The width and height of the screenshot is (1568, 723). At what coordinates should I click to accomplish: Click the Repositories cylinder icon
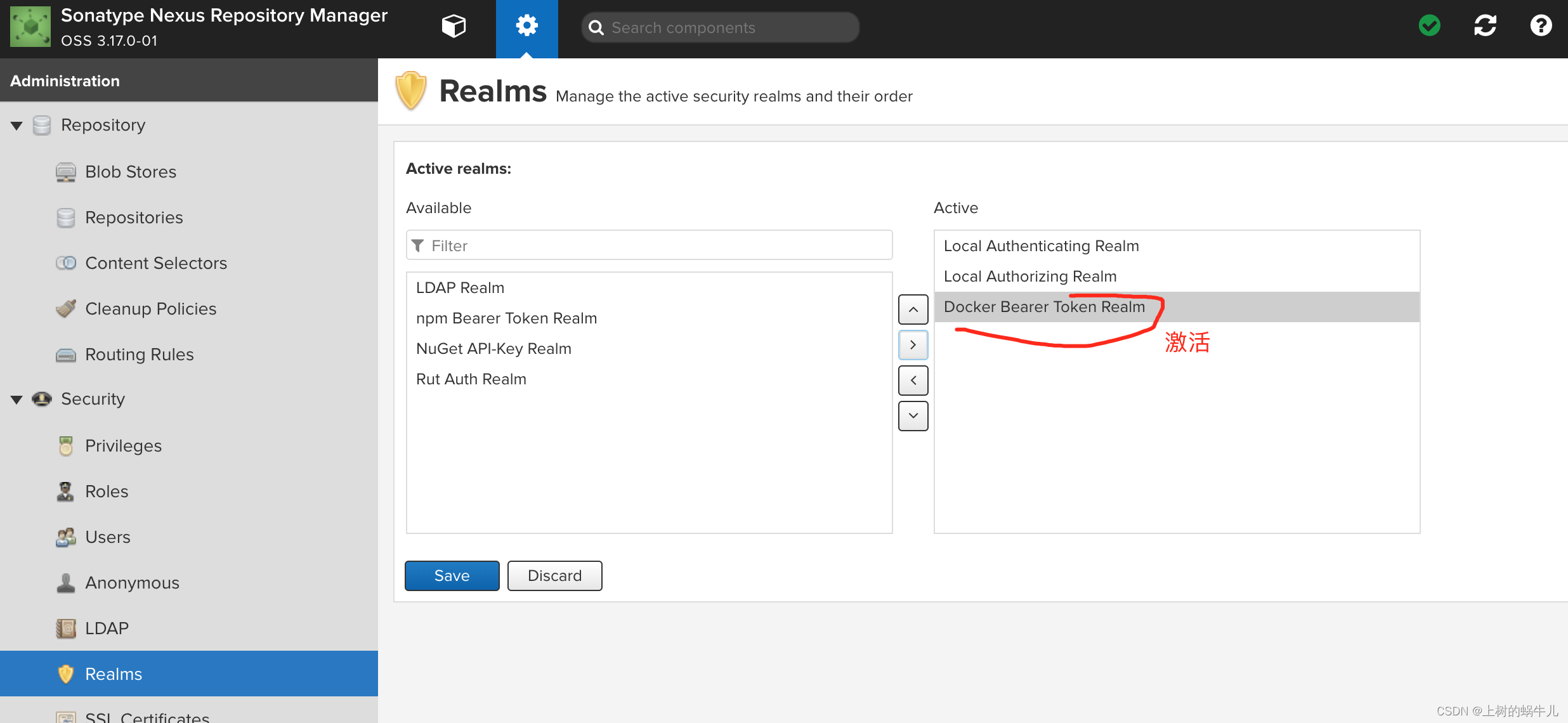click(x=65, y=216)
